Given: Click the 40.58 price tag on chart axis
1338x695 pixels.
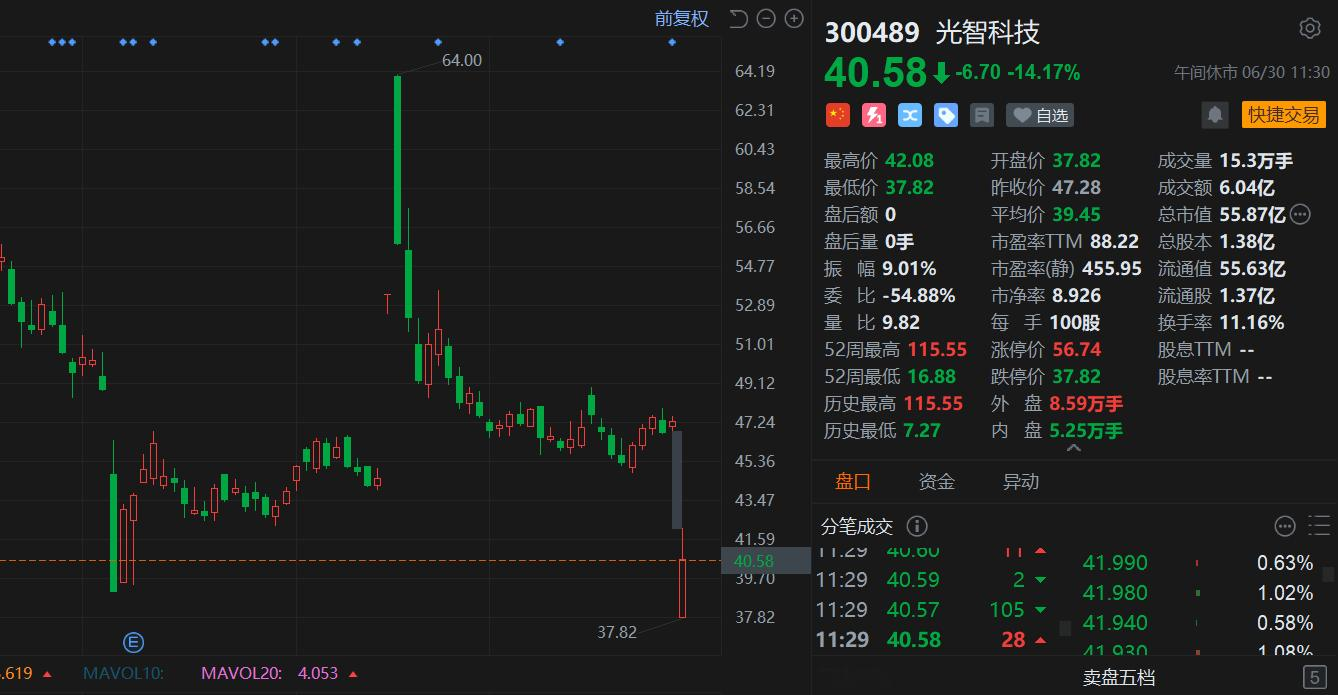Looking at the screenshot, I should click(x=765, y=561).
